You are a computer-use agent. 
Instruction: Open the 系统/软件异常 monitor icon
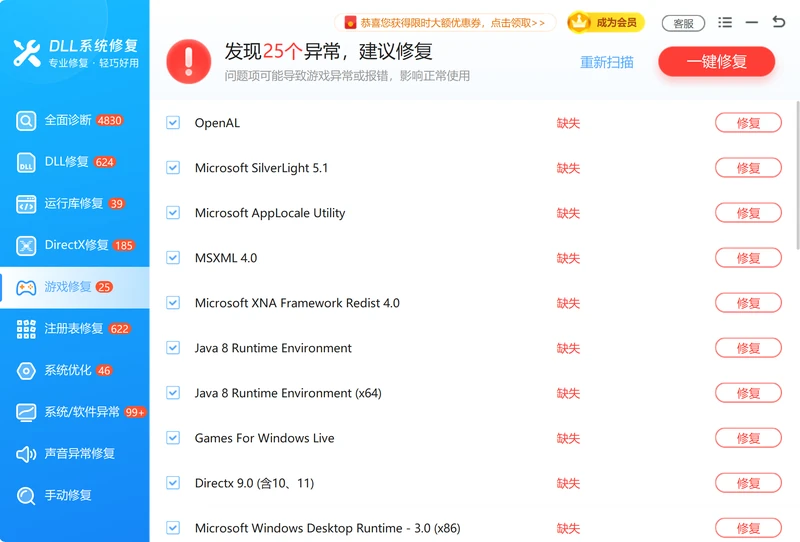pyautogui.click(x=26, y=412)
